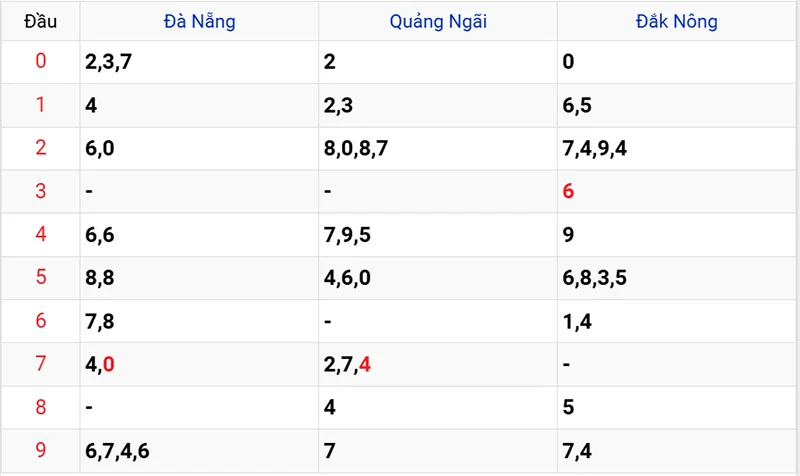This screenshot has height=476, width=800.
Task: Click the Đà Nẵng cell showing 7,8
Action: pyautogui.click(x=100, y=321)
